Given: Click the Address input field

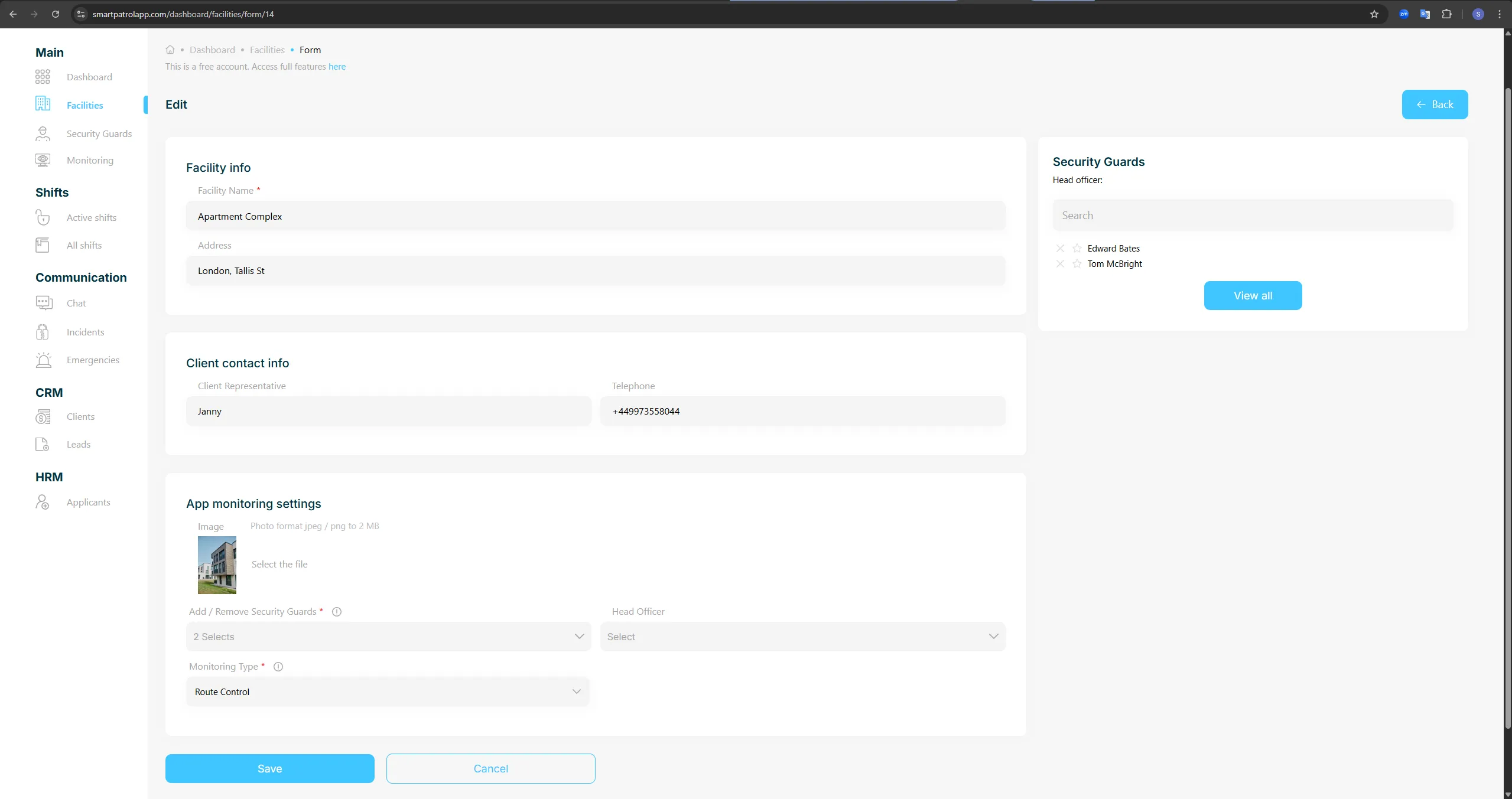Looking at the screenshot, I should click(596, 270).
